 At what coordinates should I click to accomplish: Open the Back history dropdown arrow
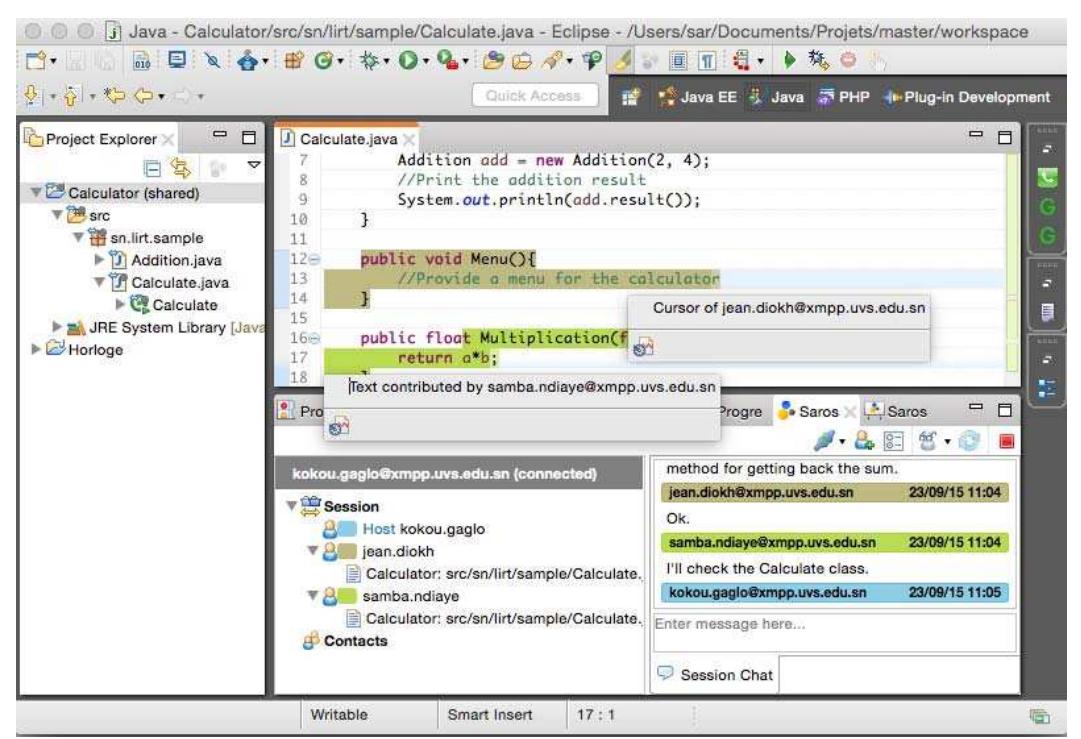point(161,96)
